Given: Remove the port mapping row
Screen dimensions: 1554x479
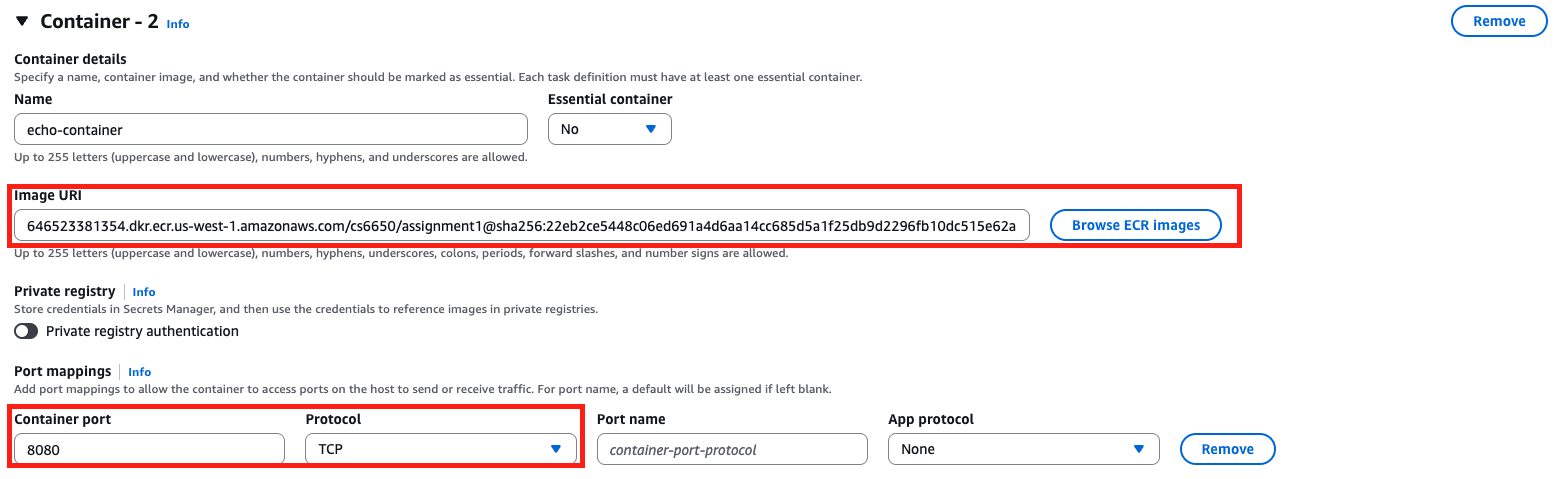Looking at the screenshot, I should (1227, 449).
